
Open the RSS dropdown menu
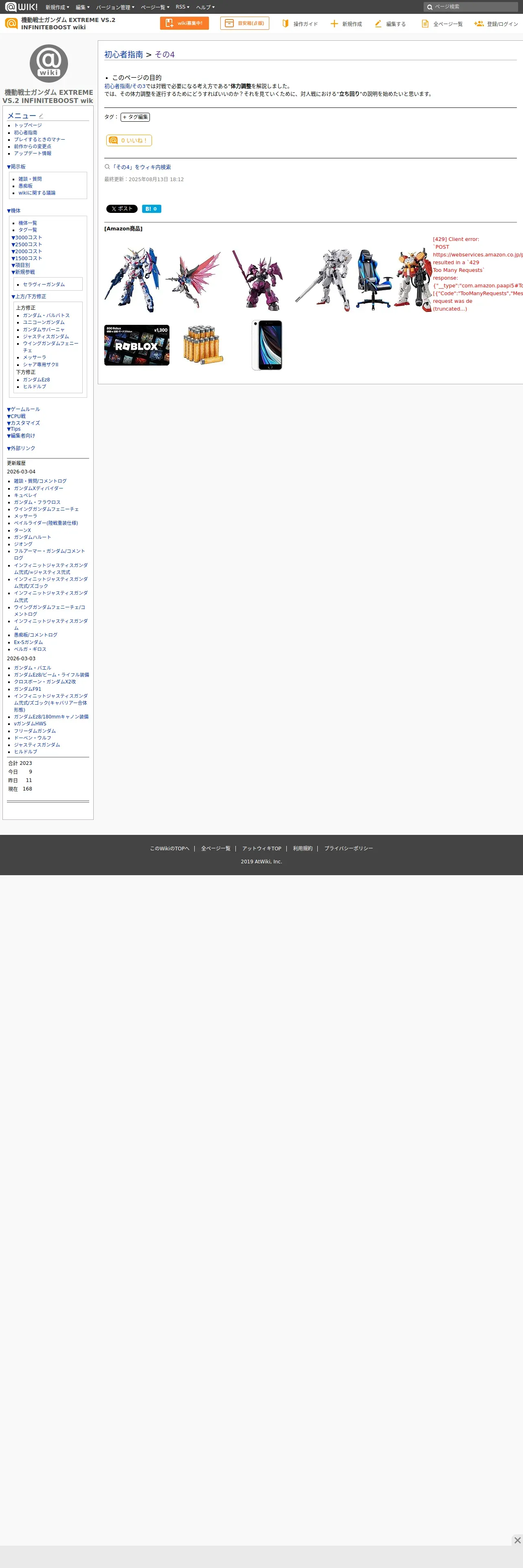click(x=182, y=7)
